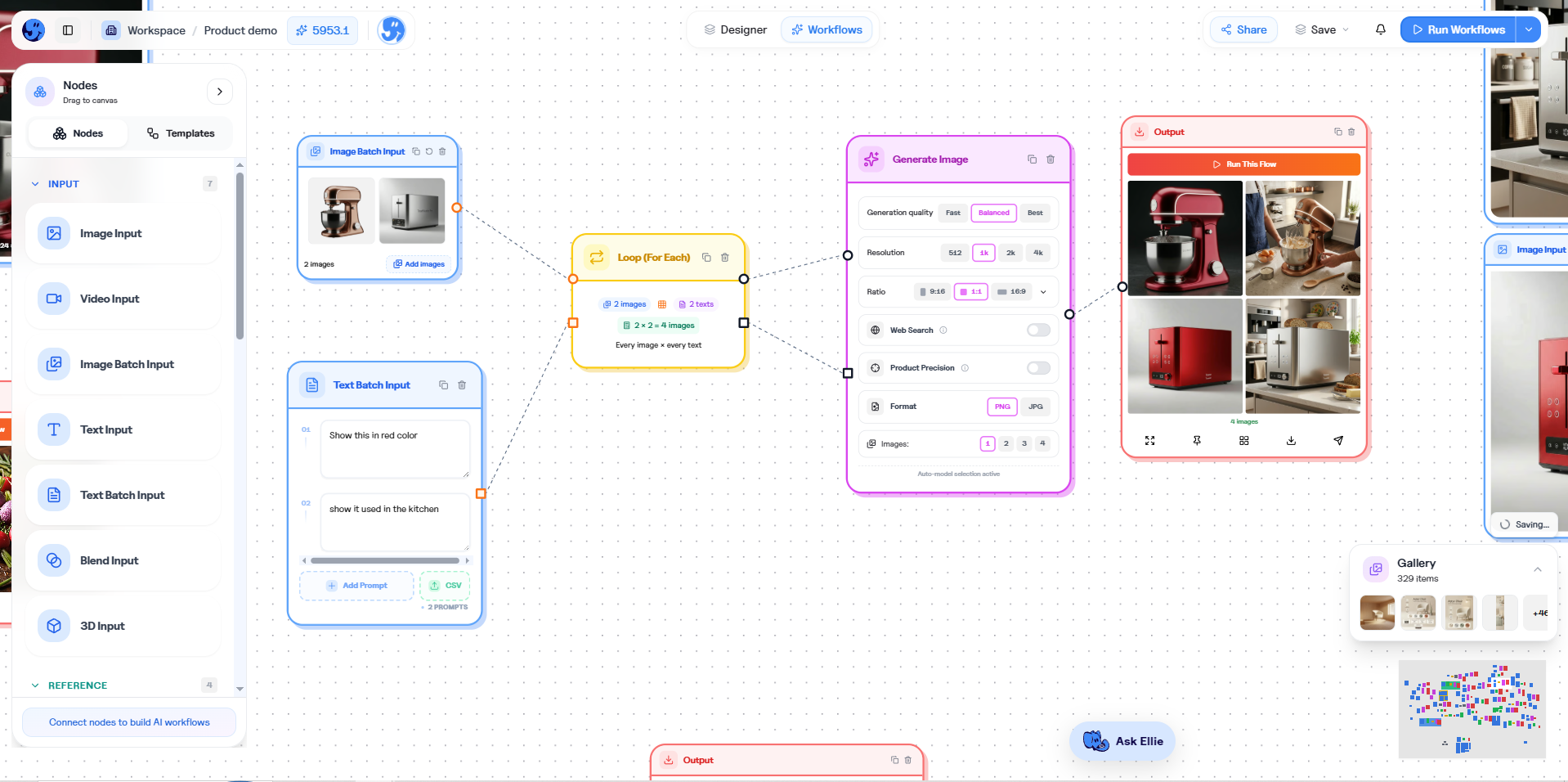Choose the 9:16 ratio option

pyautogui.click(x=933, y=291)
